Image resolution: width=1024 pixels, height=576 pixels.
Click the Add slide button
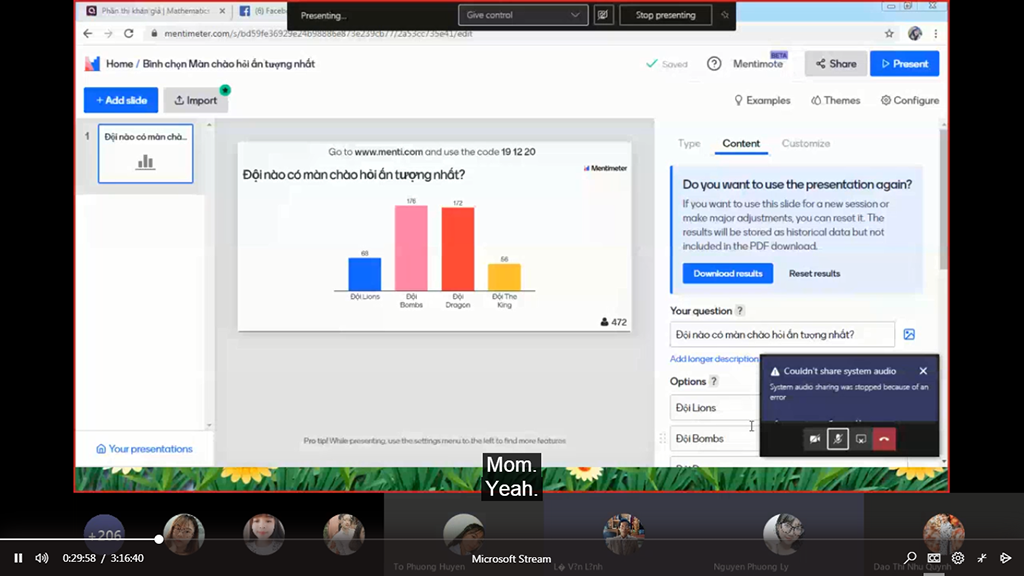[x=121, y=101]
